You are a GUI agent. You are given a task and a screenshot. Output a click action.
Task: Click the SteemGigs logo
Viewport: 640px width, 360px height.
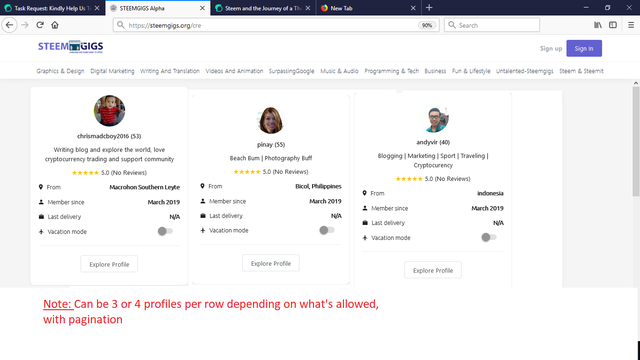pos(71,47)
